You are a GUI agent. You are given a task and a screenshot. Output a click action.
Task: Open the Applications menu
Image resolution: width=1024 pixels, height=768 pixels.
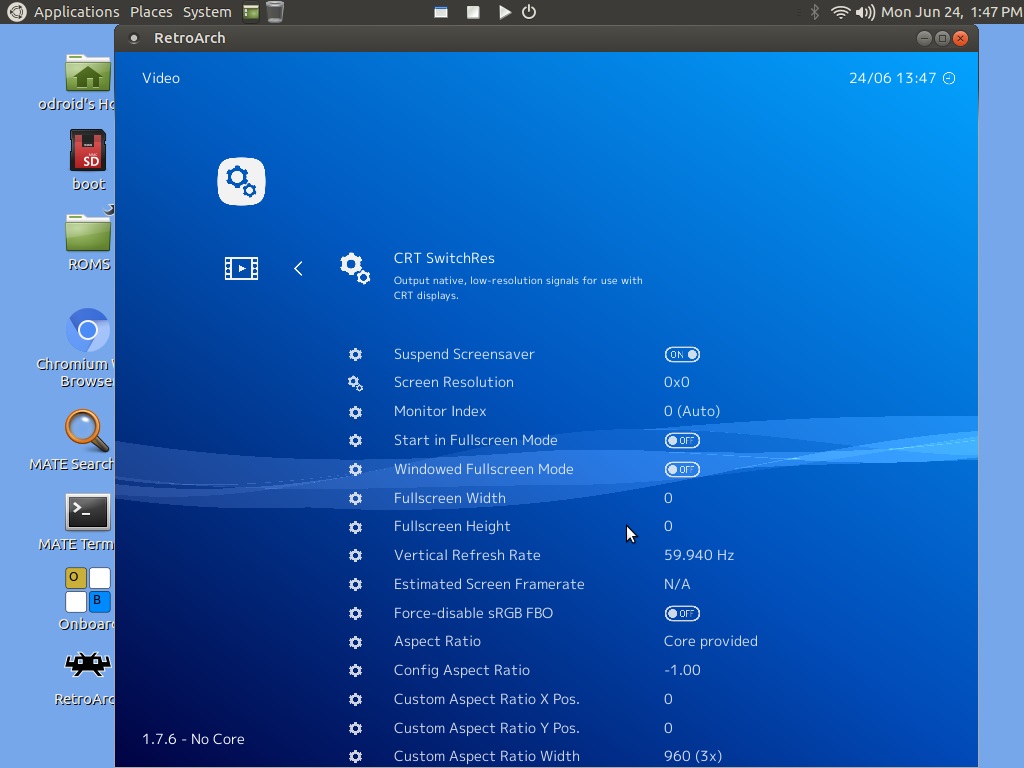[76, 12]
